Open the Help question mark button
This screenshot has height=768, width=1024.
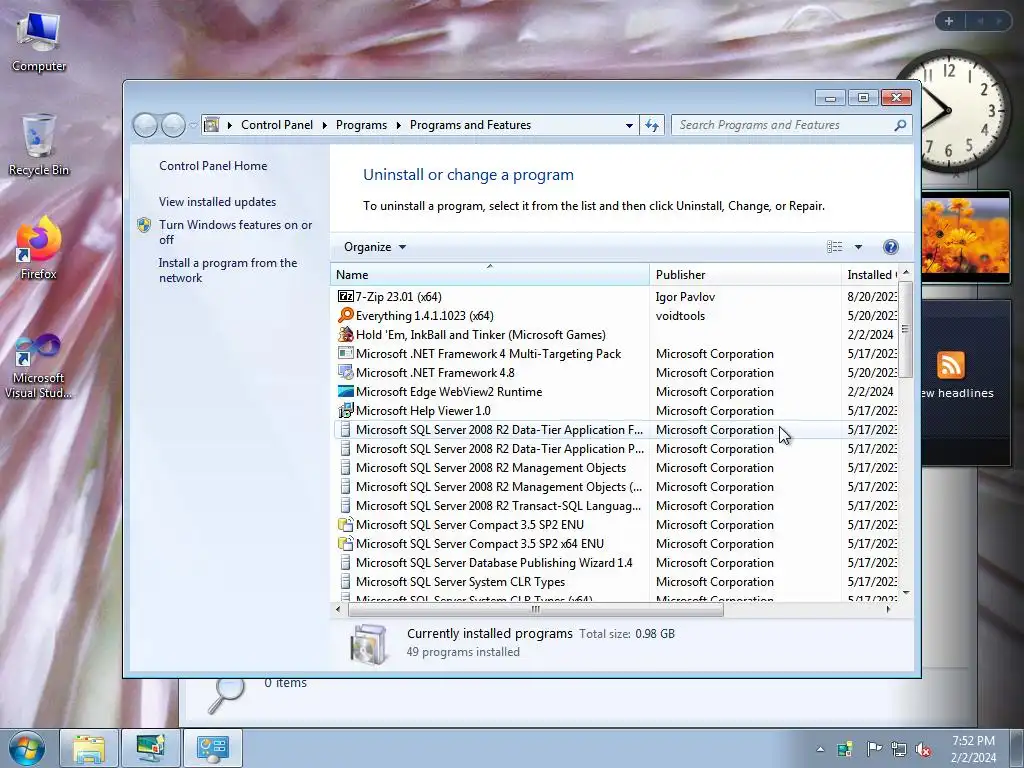(891, 247)
